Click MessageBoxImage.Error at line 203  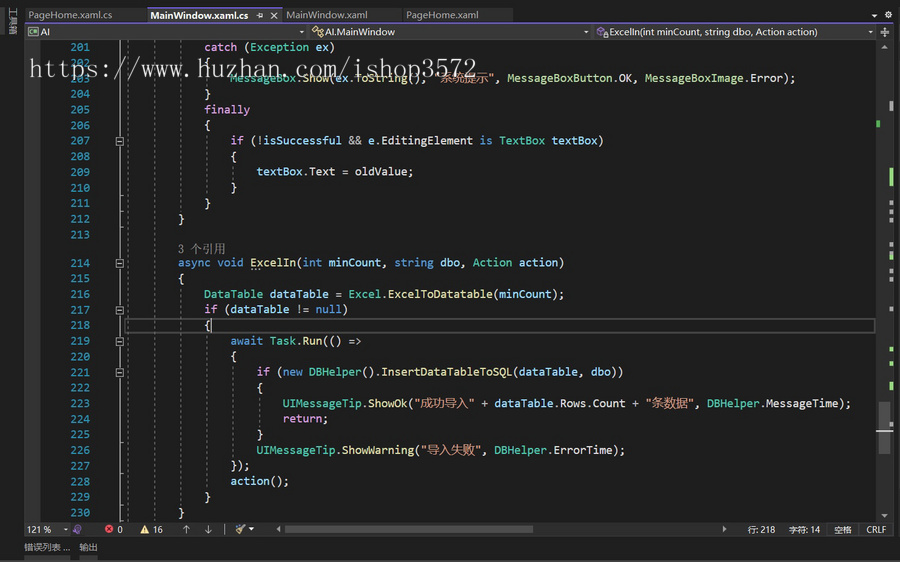click(713, 78)
